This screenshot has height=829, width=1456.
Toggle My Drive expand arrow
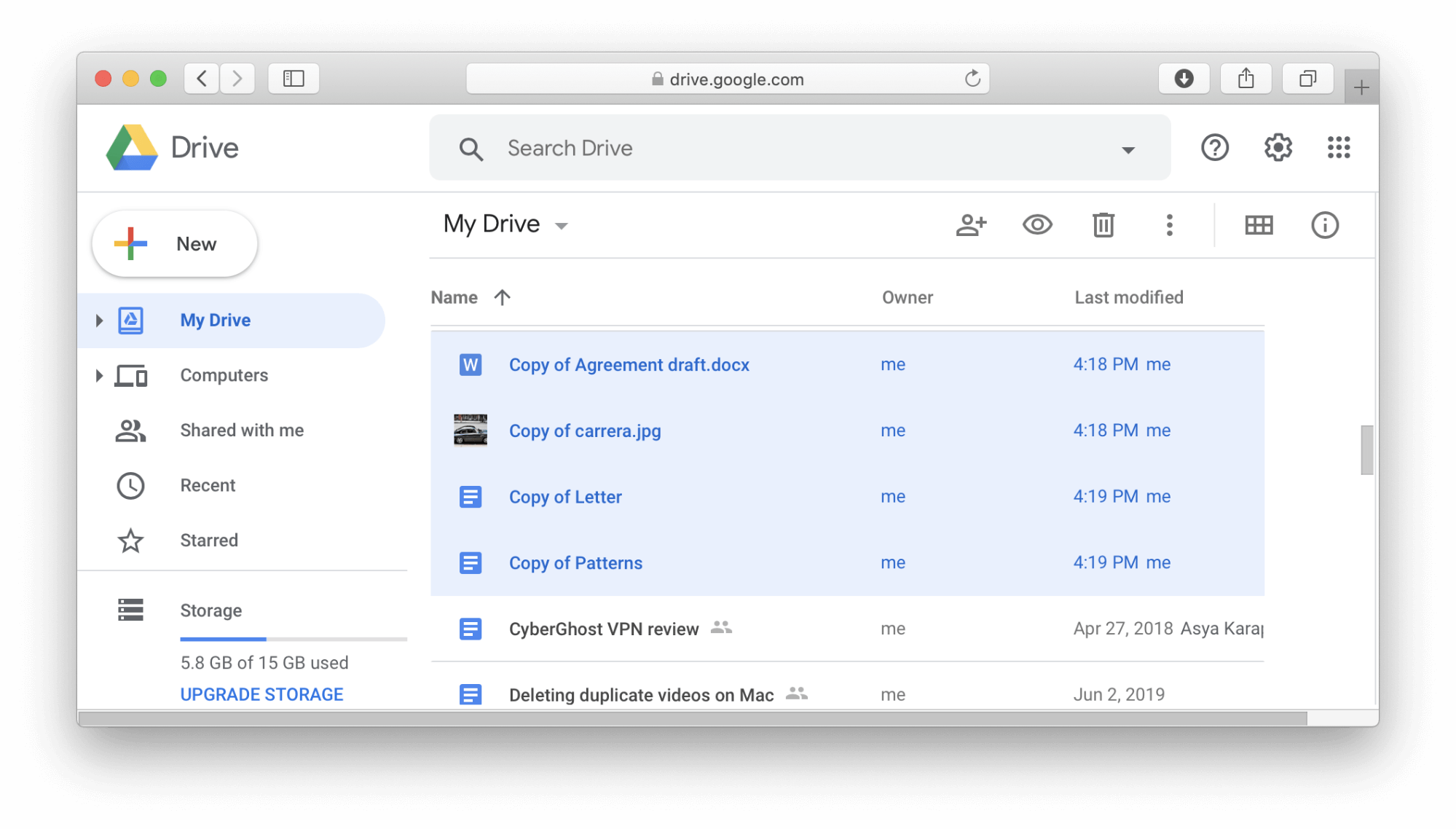[x=99, y=320]
